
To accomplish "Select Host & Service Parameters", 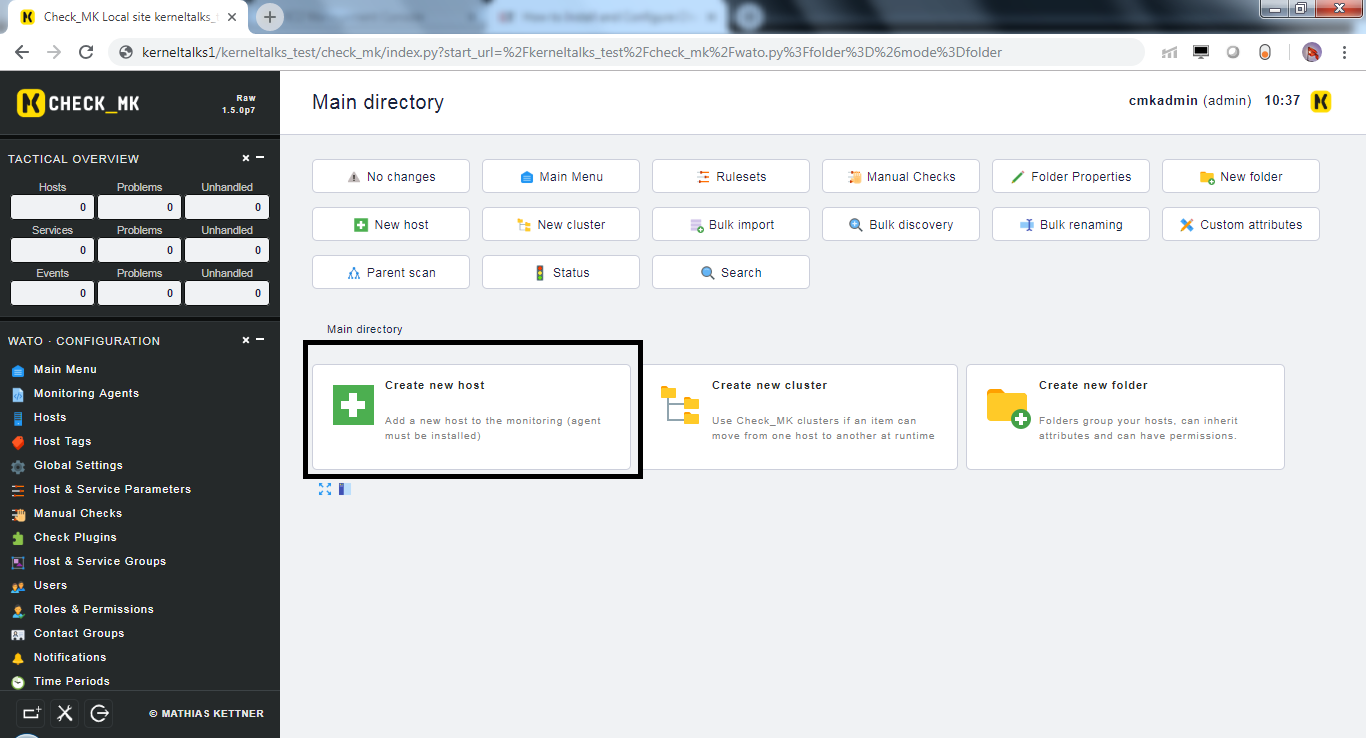I will click(112, 489).
